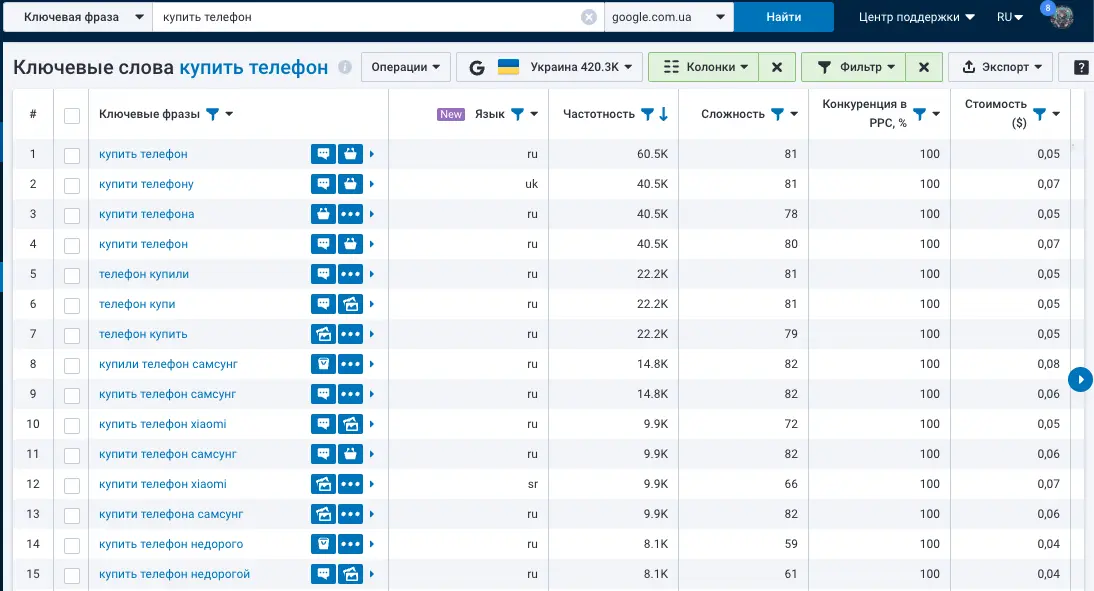Screen dimensions: 1094x591
Task: Click the 'New' badge near 'Язык' header
Action: coord(451,114)
